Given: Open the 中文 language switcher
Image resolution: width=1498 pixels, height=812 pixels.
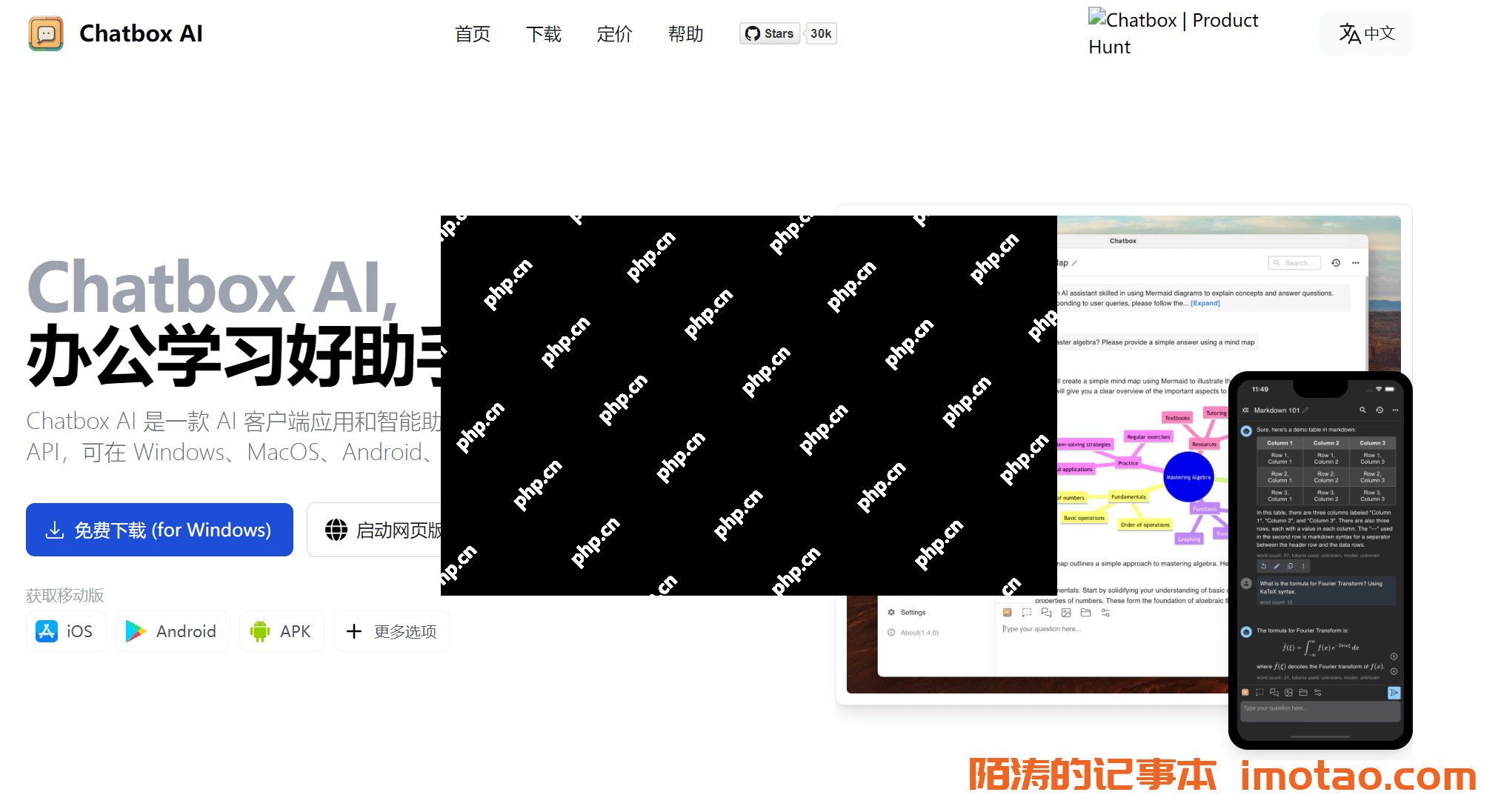Looking at the screenshot, I should pos(1366,33).
